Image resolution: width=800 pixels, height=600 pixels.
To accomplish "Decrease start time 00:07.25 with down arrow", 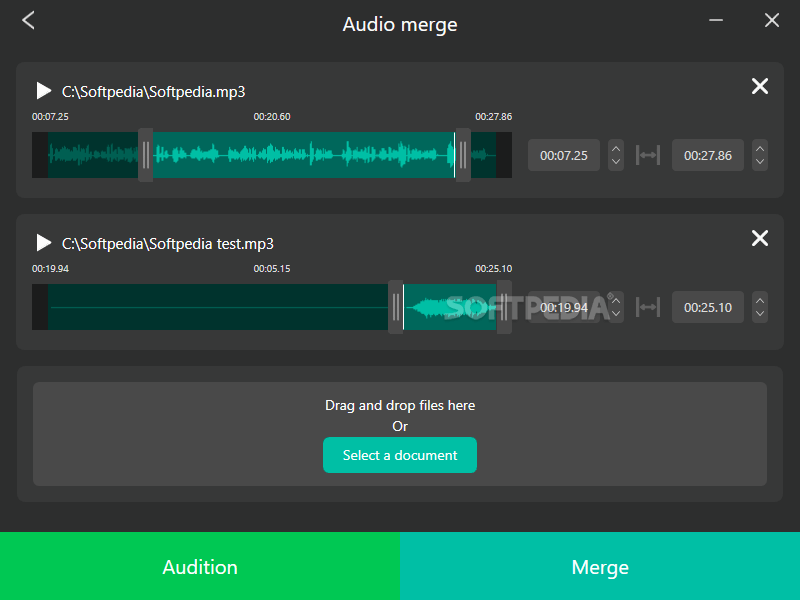I will (x=616, y=162).
